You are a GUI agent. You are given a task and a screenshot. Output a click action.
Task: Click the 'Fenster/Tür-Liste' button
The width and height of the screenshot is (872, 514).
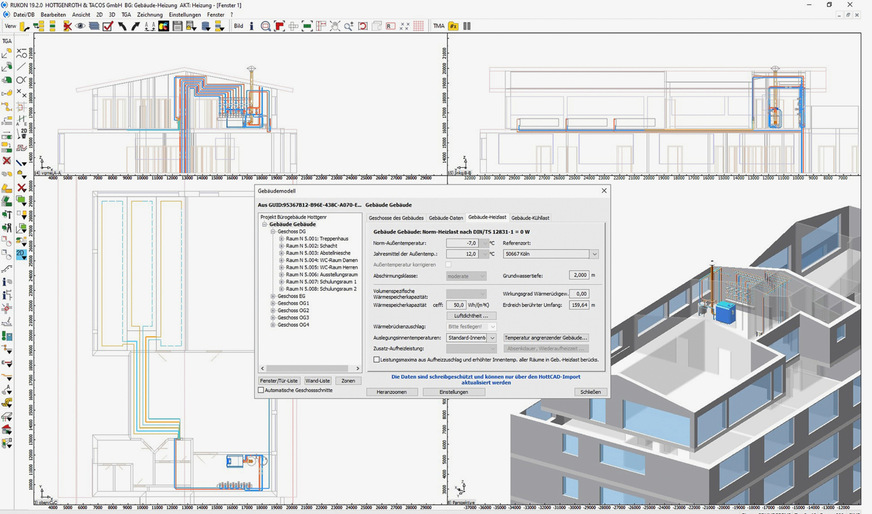point(279,381)
